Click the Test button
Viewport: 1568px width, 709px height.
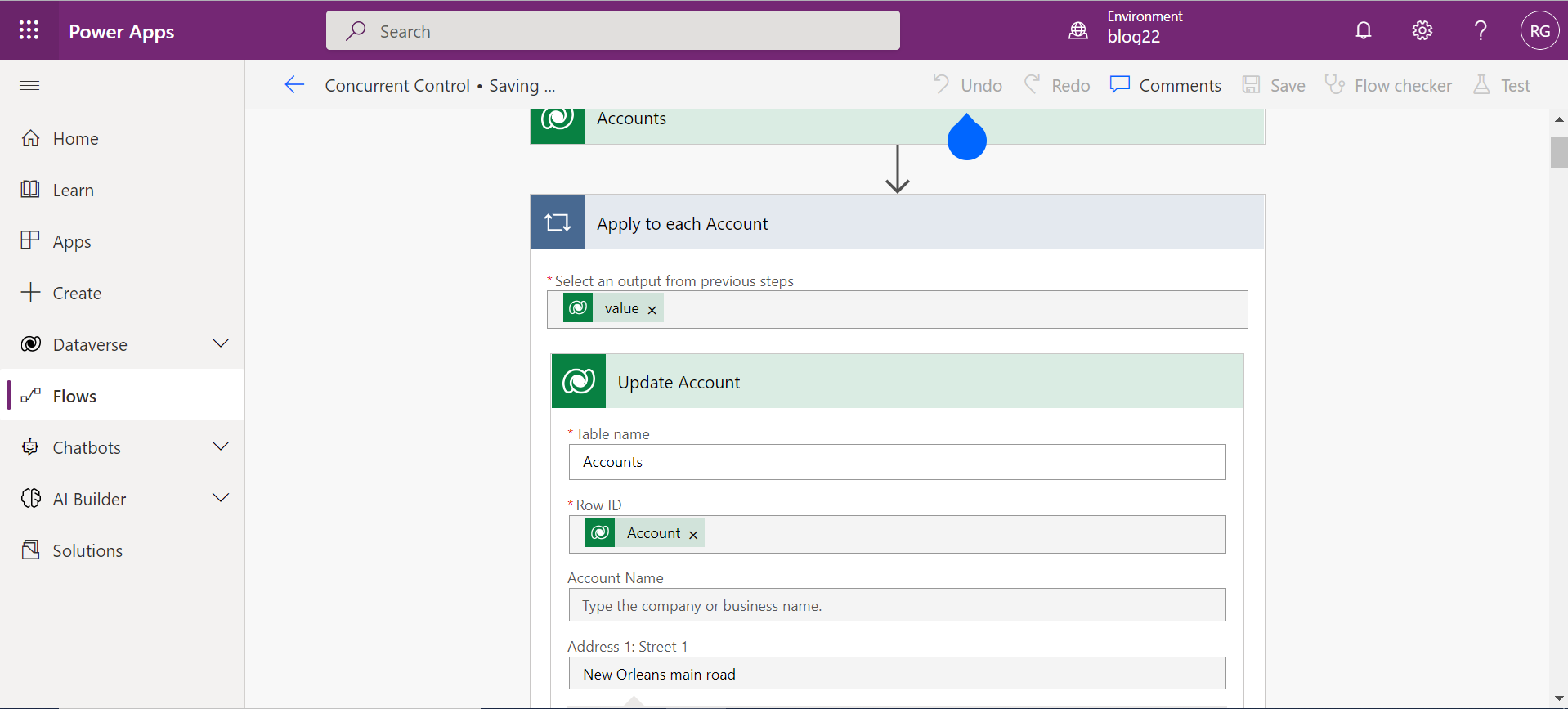point(1501,85)
